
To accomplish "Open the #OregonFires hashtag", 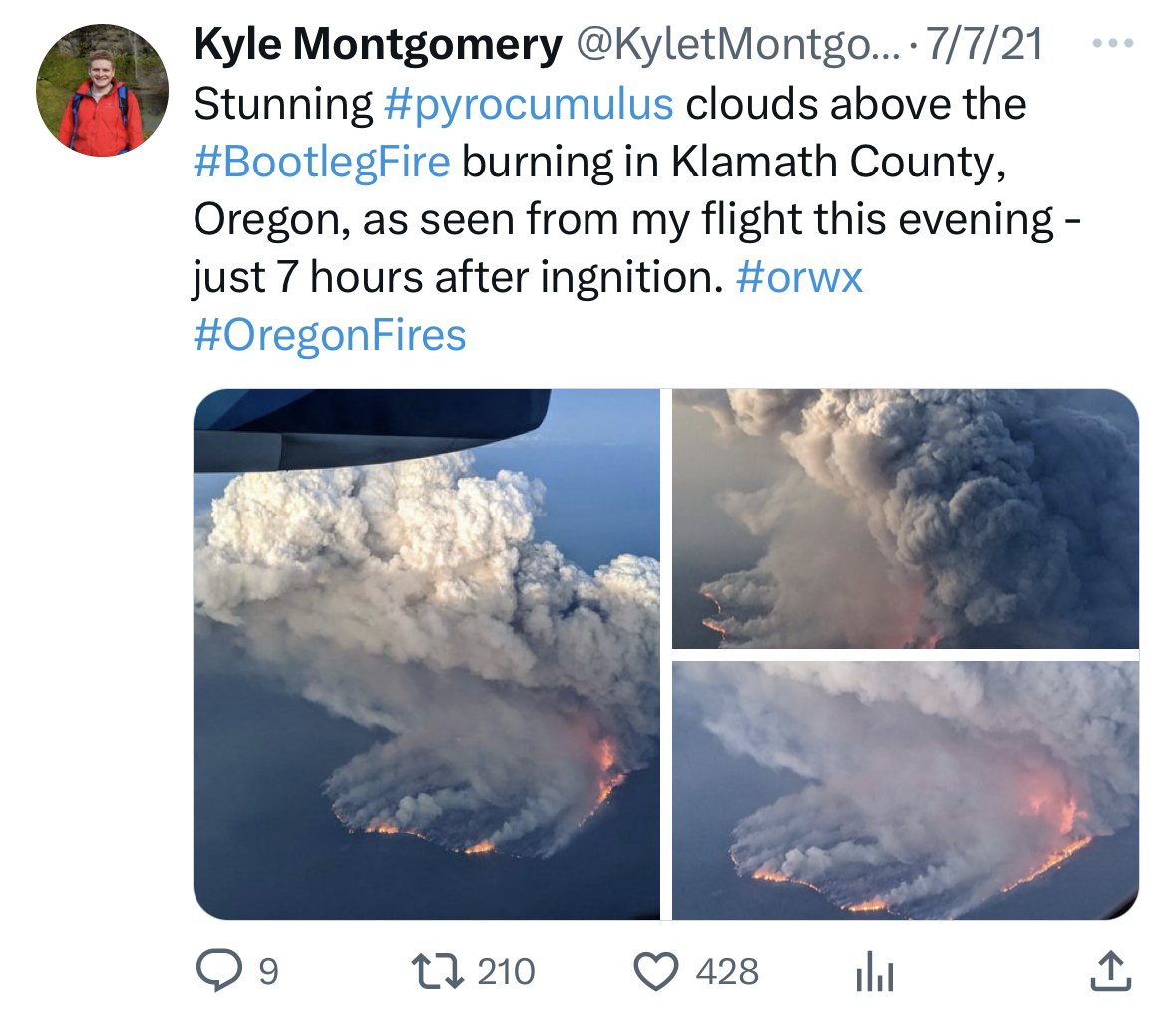I will [330, 334].
